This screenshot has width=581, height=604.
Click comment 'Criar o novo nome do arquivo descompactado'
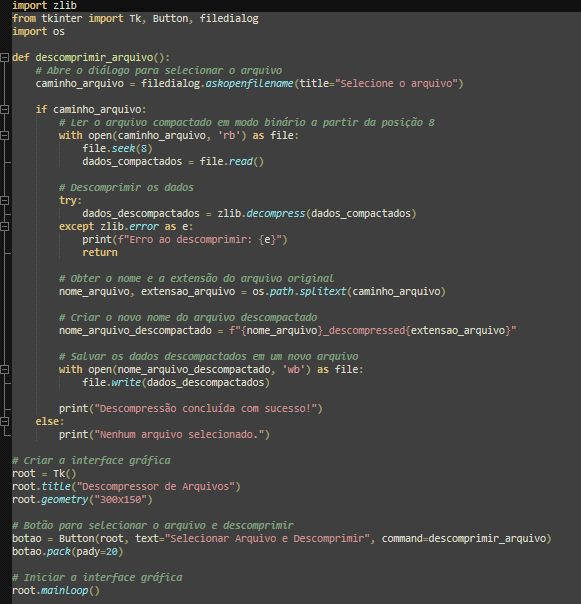(188, 317)
